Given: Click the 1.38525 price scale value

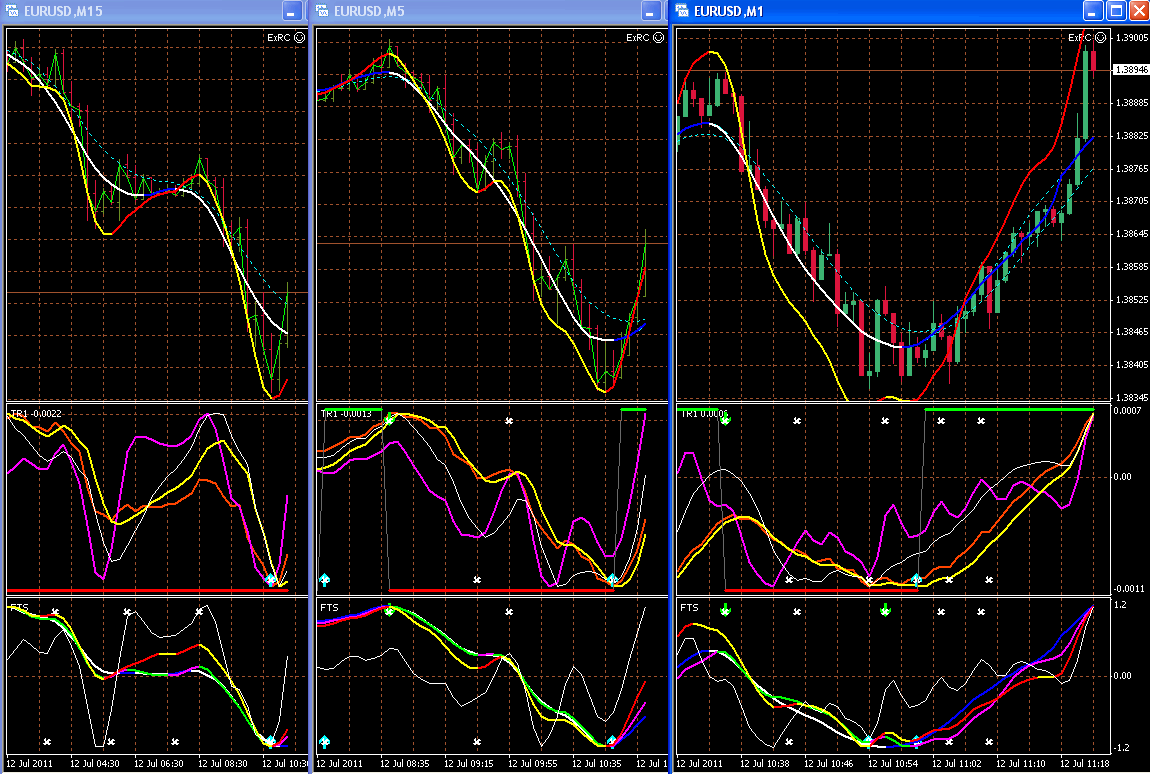Looking at the screenshot, I should tap(1132, 299).
